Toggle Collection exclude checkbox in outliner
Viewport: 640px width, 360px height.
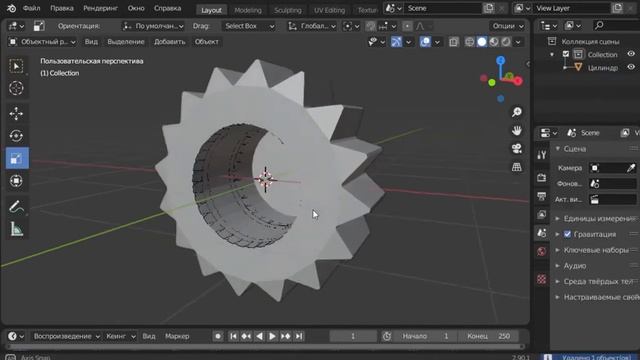[566, 54]
